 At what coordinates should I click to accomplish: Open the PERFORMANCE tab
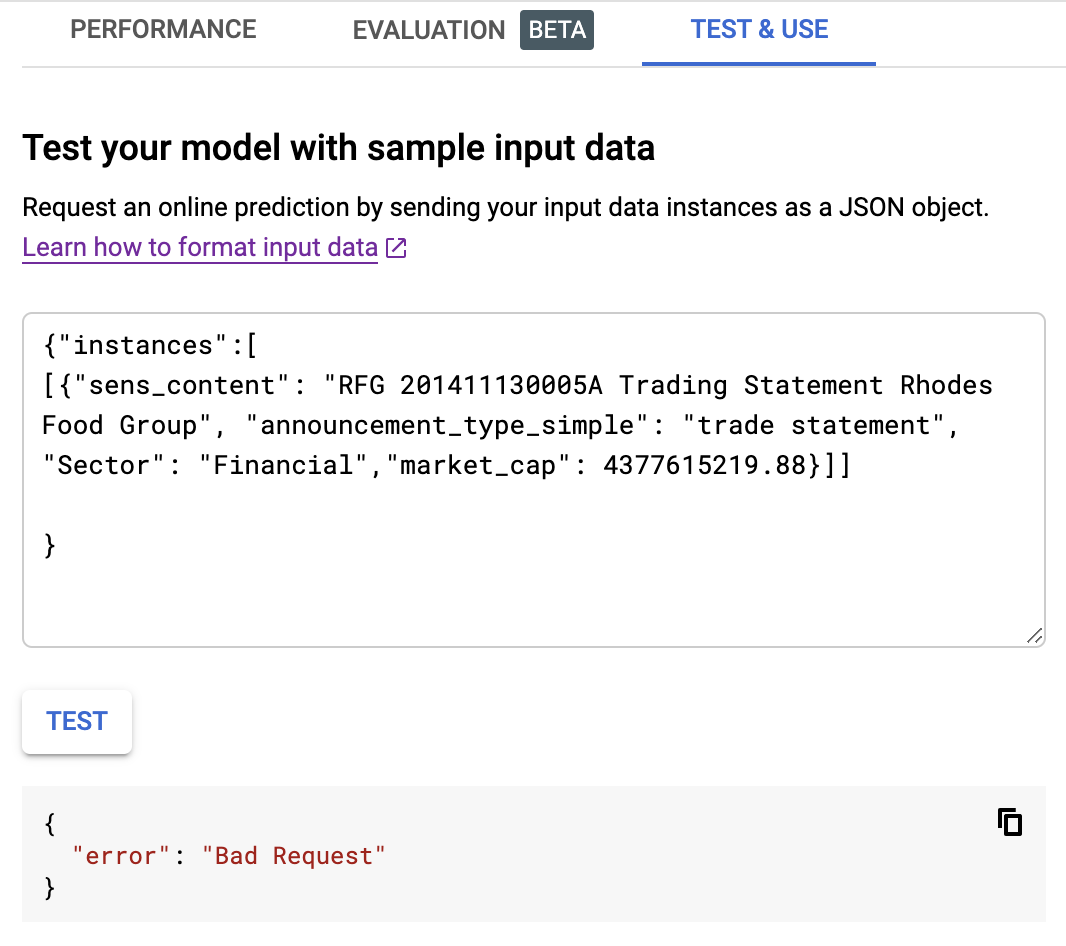click(x=163, y=30)
